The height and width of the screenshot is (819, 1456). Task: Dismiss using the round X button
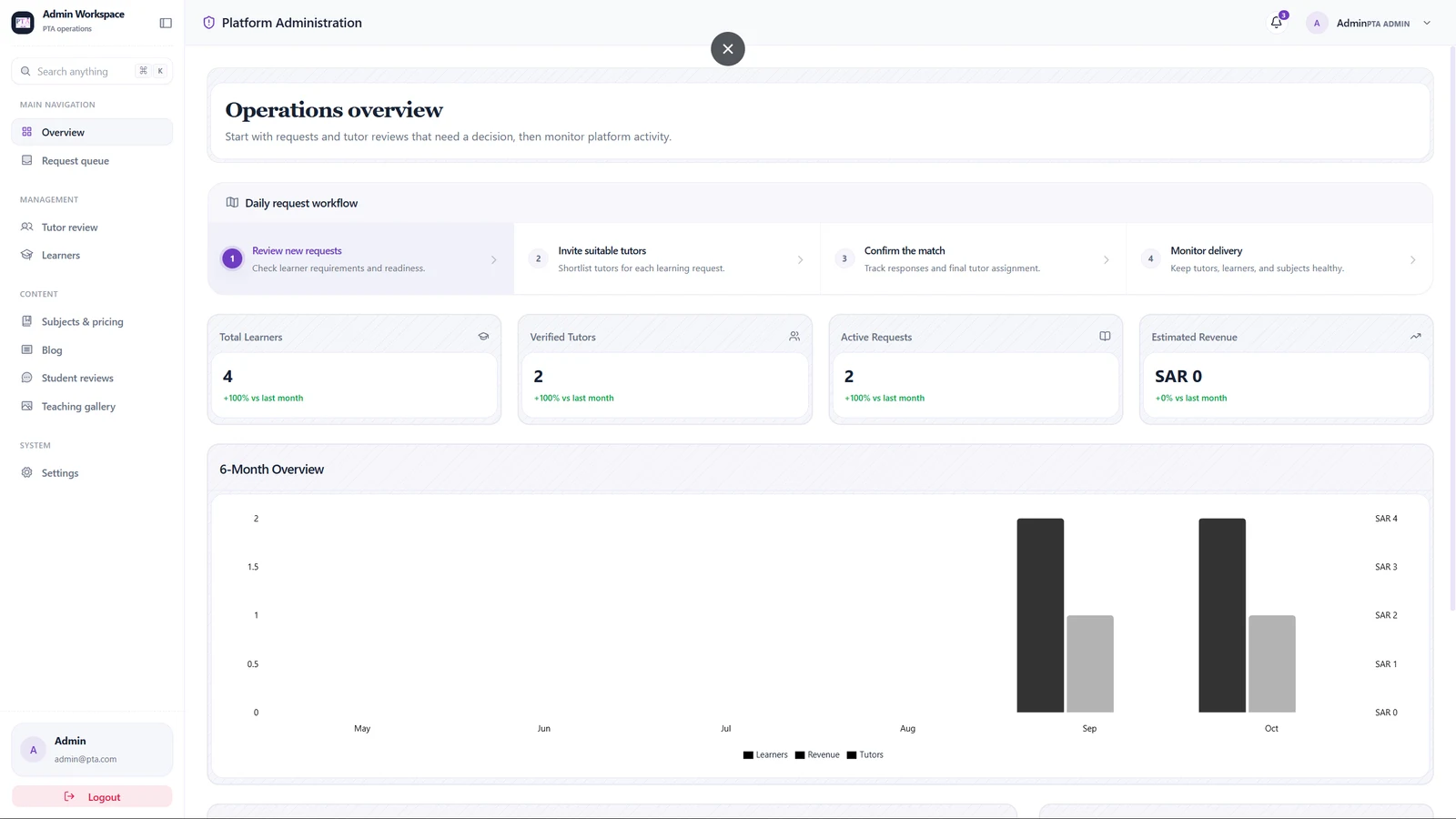[728, 49]
